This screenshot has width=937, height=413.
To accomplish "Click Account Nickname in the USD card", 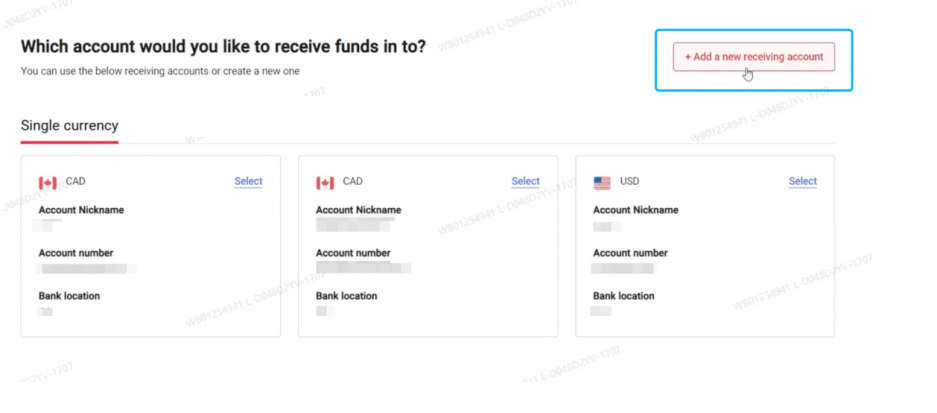I will [635, 210].
